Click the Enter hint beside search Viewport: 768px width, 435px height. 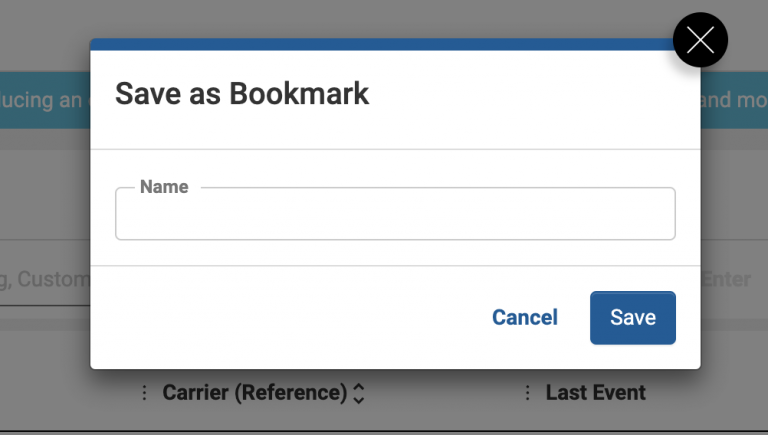pos(726,279)
